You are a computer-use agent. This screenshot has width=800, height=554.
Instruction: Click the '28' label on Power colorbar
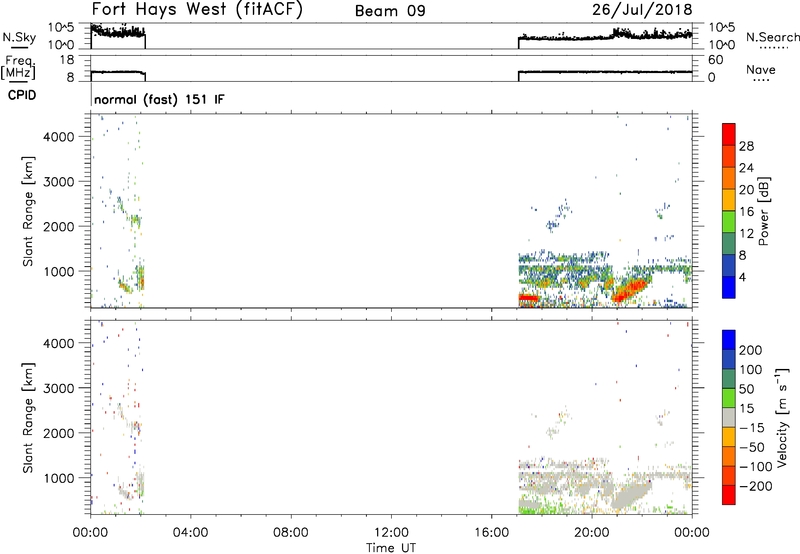click(746, 146)
